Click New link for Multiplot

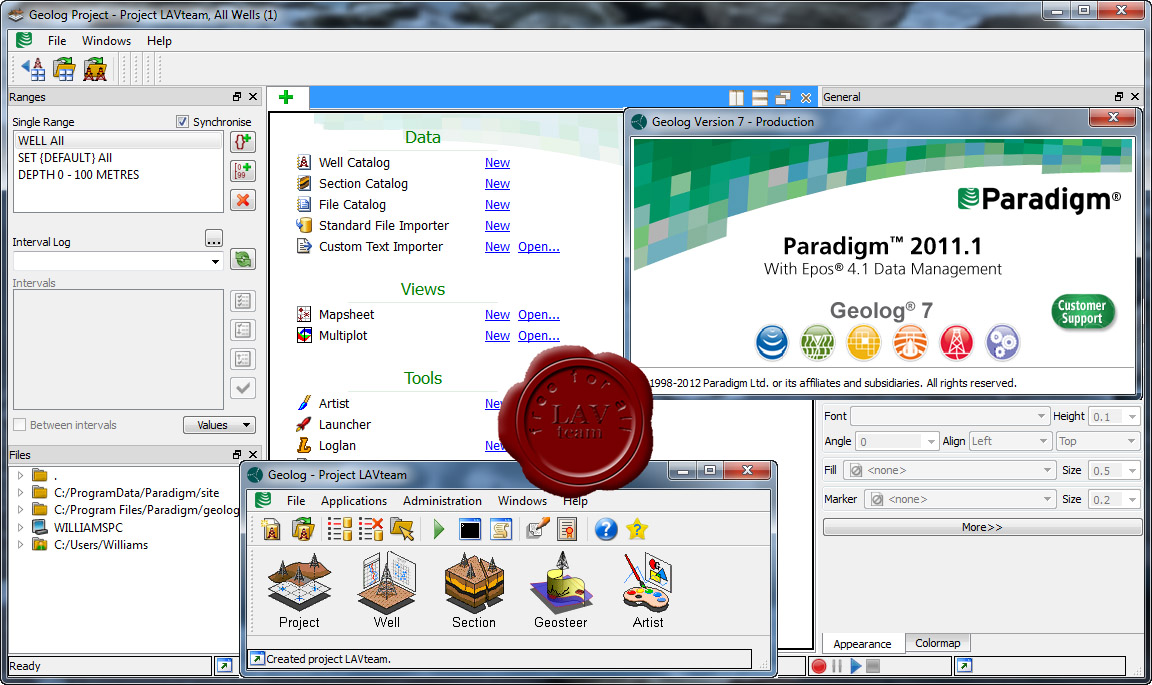(497, 336)
